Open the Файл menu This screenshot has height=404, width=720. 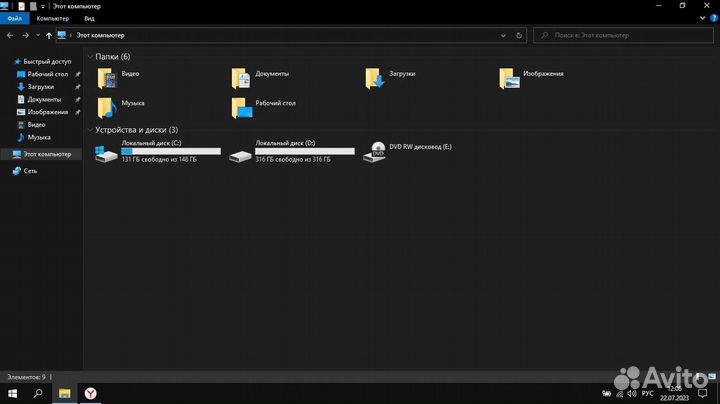click(x=14, y=18)
